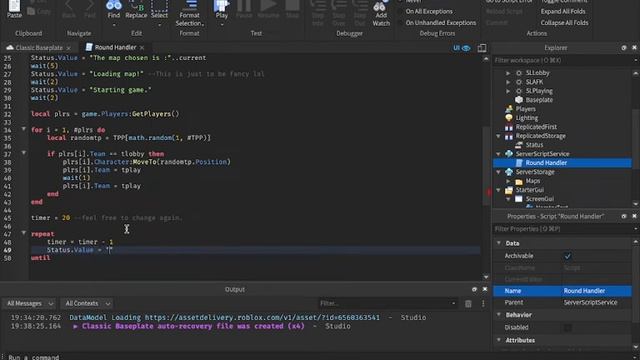Collapse the ServerStorage tree node
Screen dimensions: 640x360
tap(498, 172)
